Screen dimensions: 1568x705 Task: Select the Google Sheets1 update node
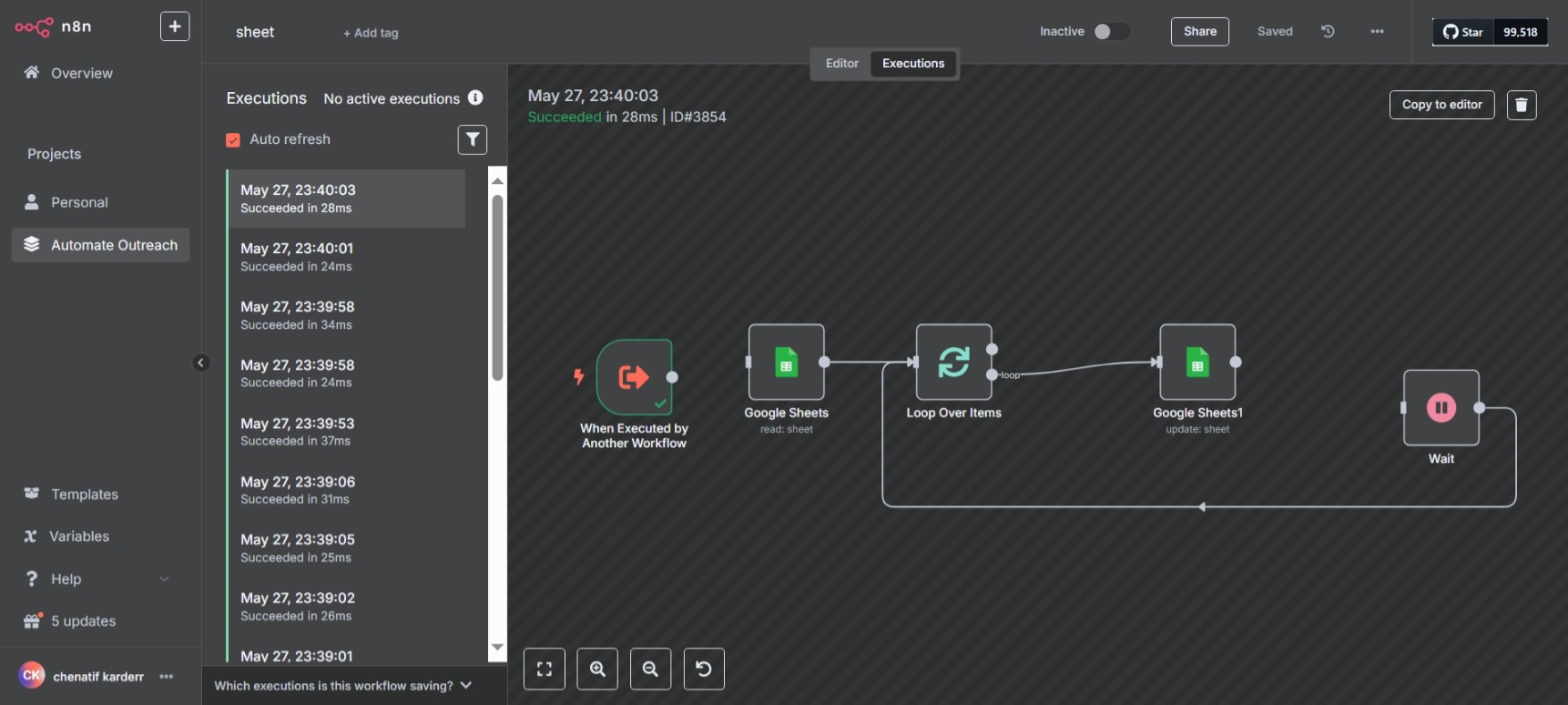tap(1197, 362)
